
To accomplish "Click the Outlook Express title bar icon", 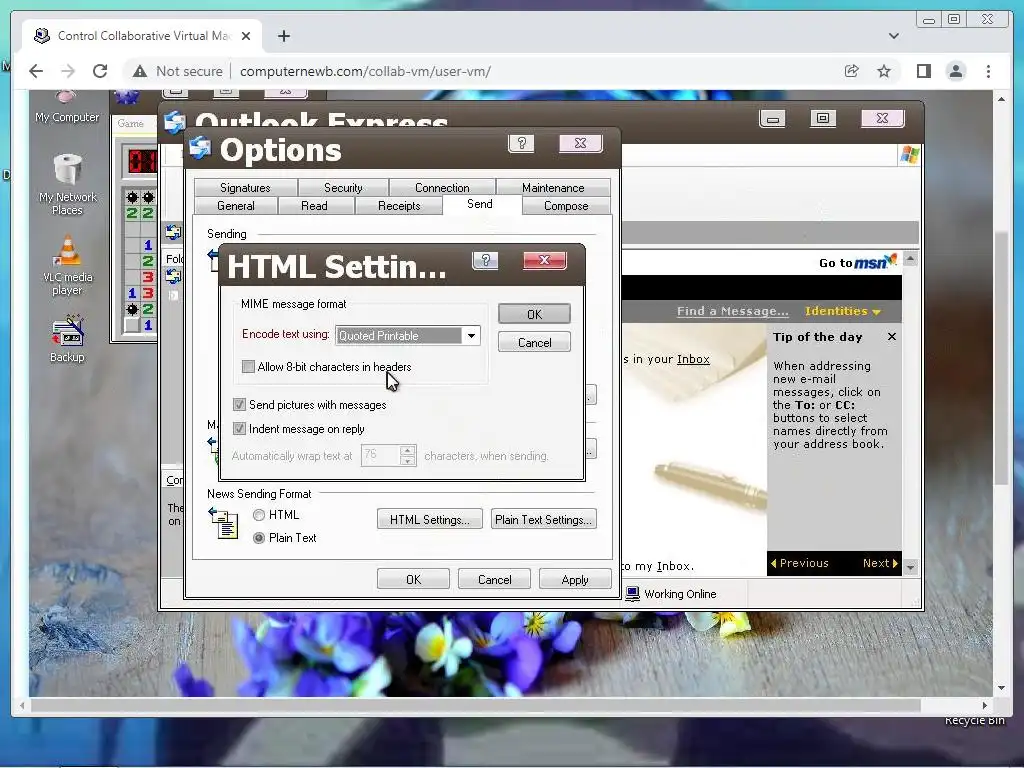I will tap(175, 122).
